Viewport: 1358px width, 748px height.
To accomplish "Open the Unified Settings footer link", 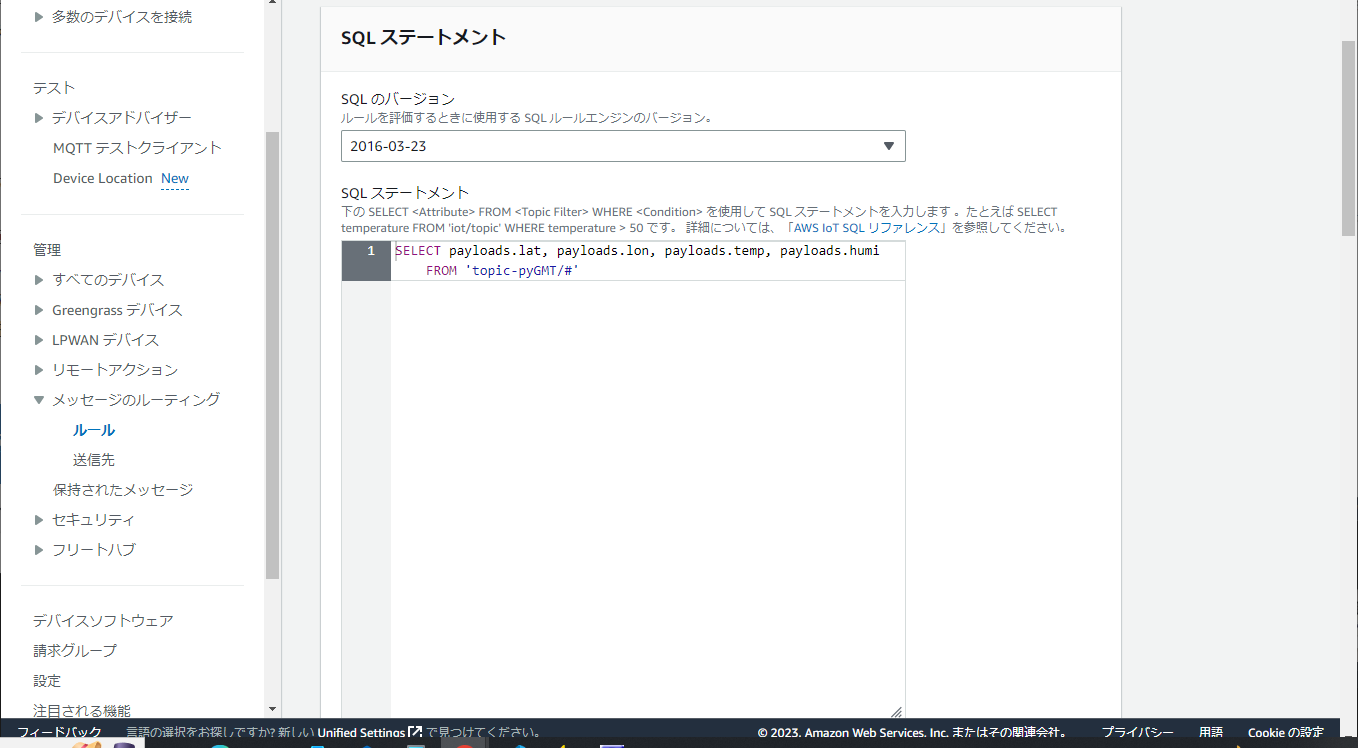I will click(x=370, y=732).
